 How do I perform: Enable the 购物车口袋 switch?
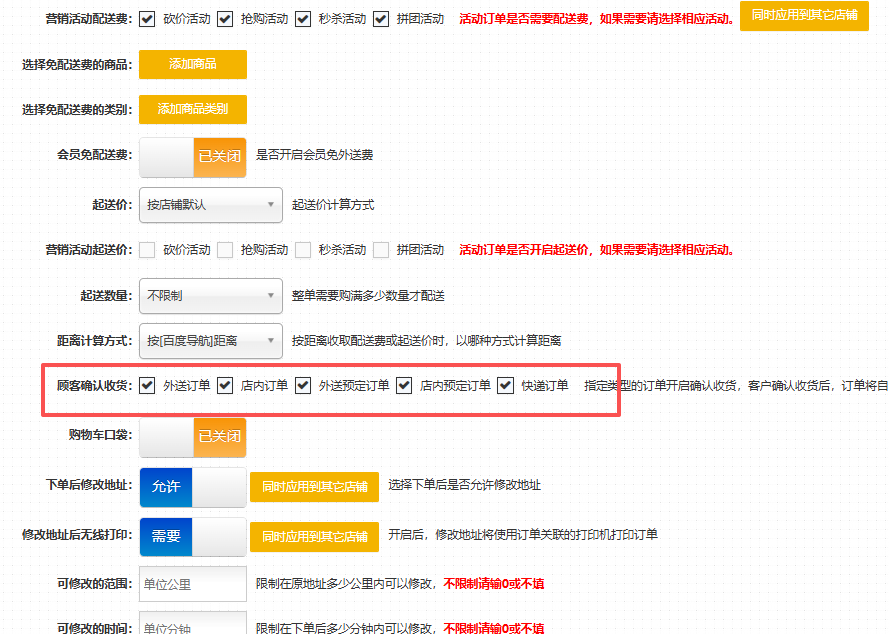point(192,437)
